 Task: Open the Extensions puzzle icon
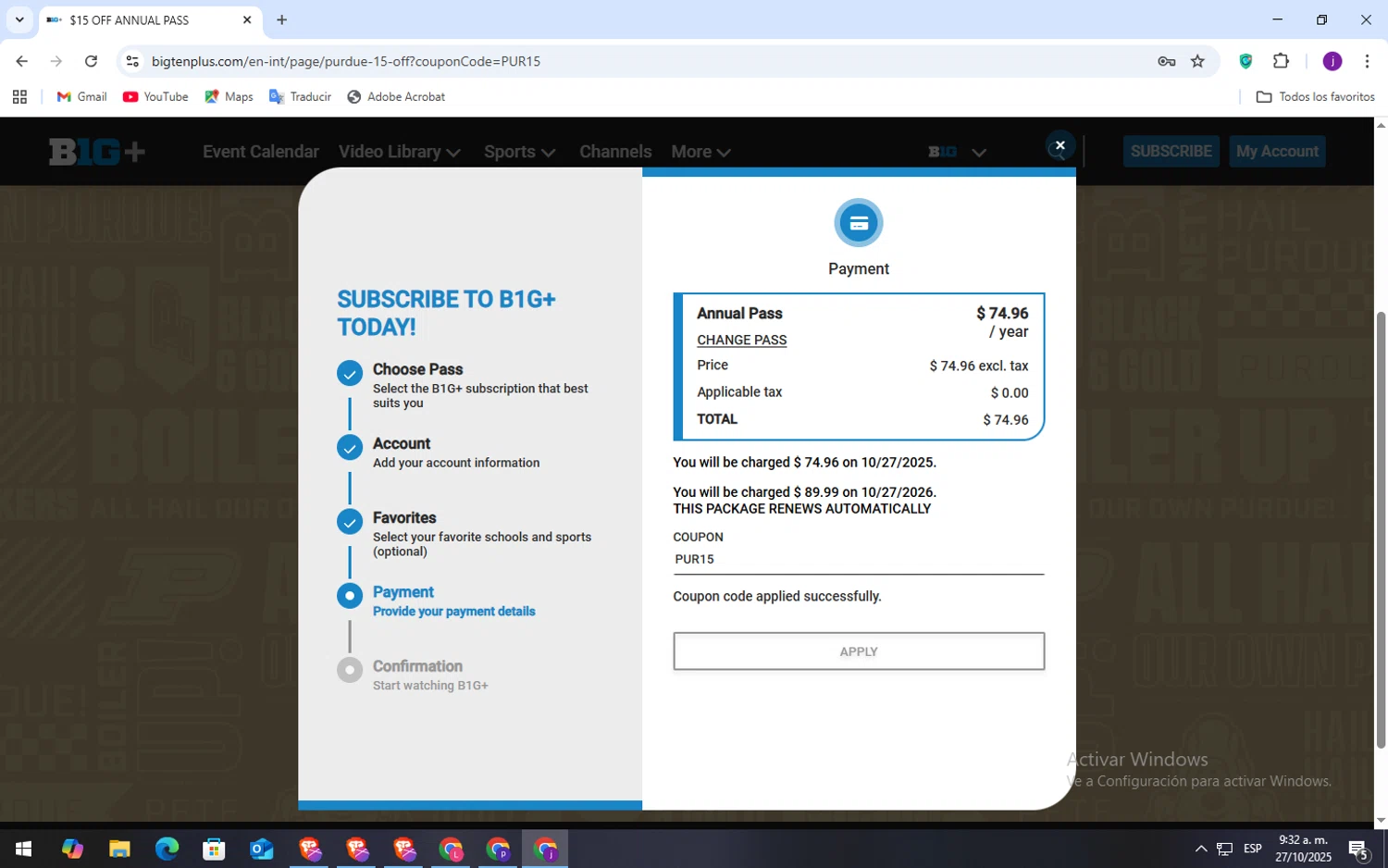(x=1281, y=61)
